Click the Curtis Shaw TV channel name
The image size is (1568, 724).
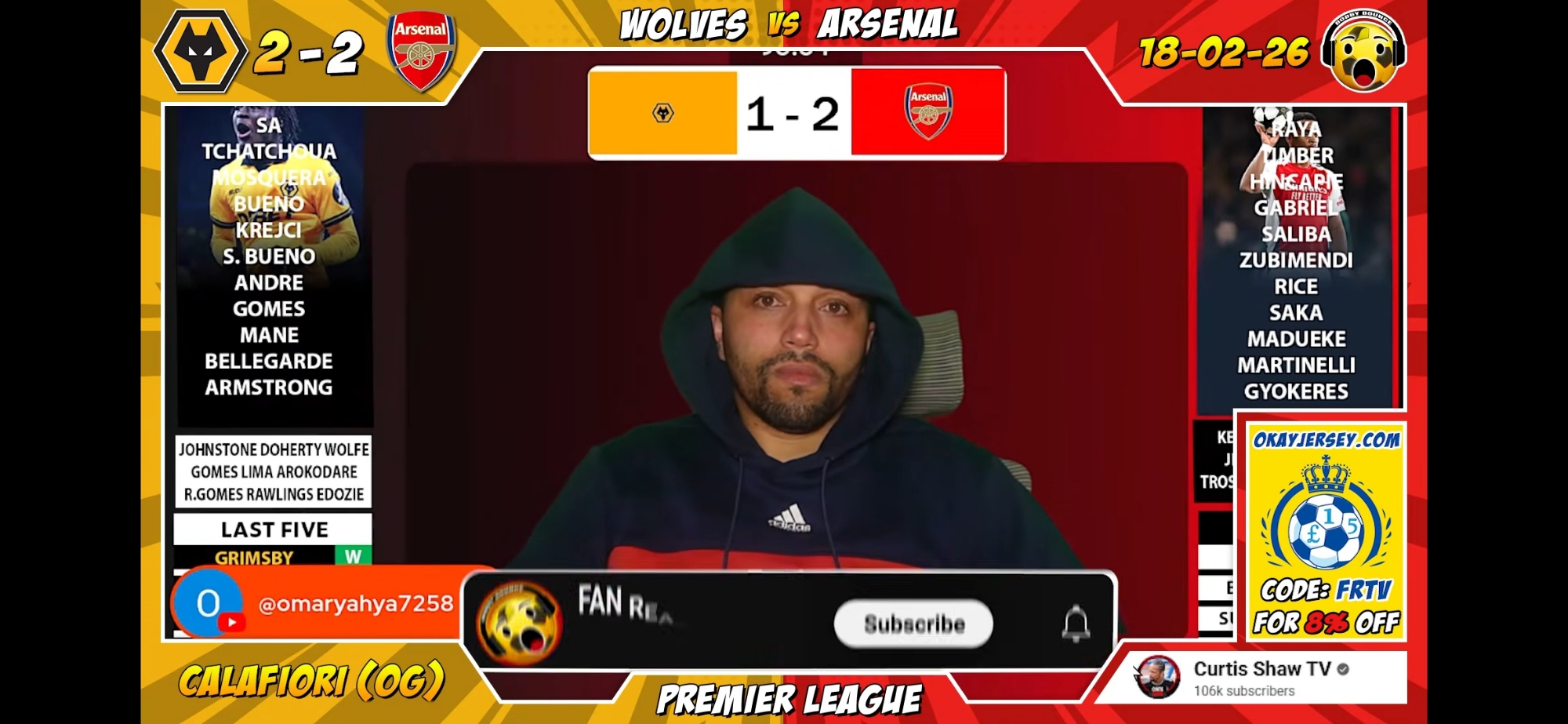(x=1261, y=668)
